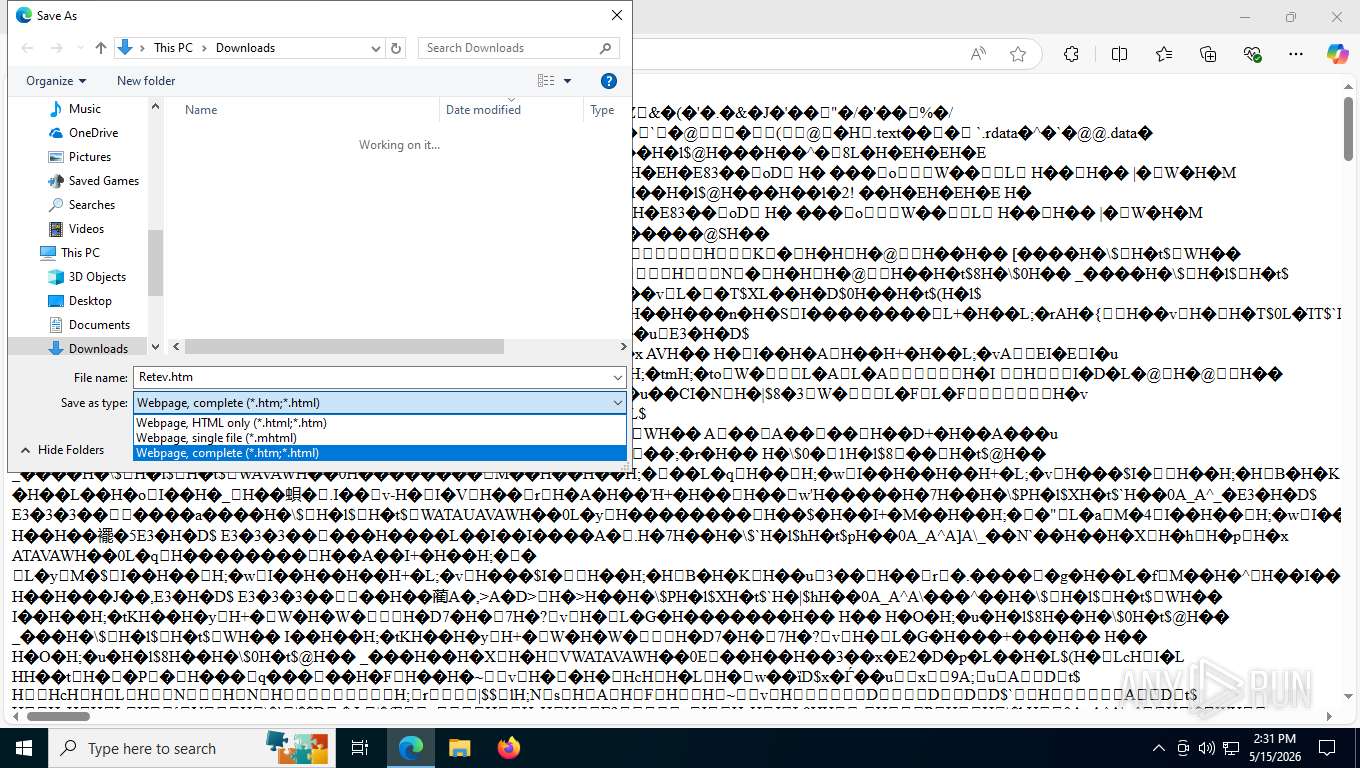Screen dimensions: 1360x768
Task: Open Task View on taskbar
Action: [x=361, y=748]
